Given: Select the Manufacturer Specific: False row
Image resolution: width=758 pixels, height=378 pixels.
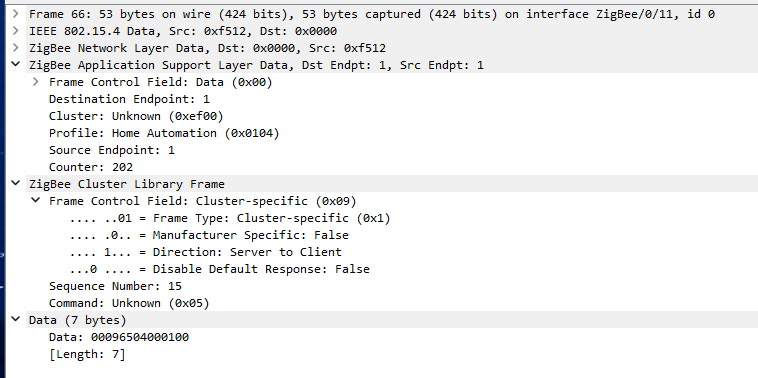Looking at the screenshot, I should pyautogui.click(x=209, y=235).
